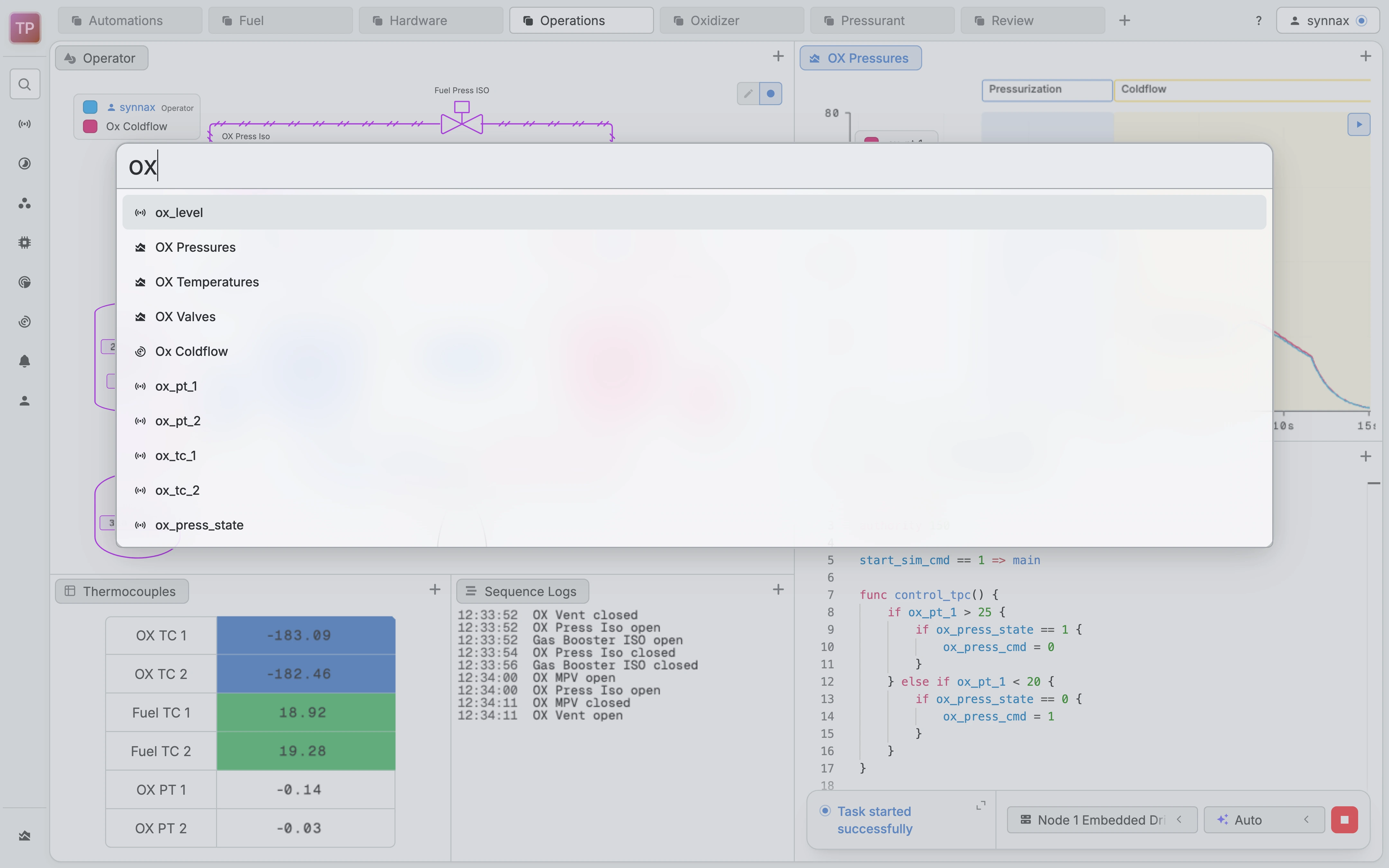Select ox_tc_2 search result
Viewport: 1389px width, 868px height.
pyautogui.click(x=694, y=490)
